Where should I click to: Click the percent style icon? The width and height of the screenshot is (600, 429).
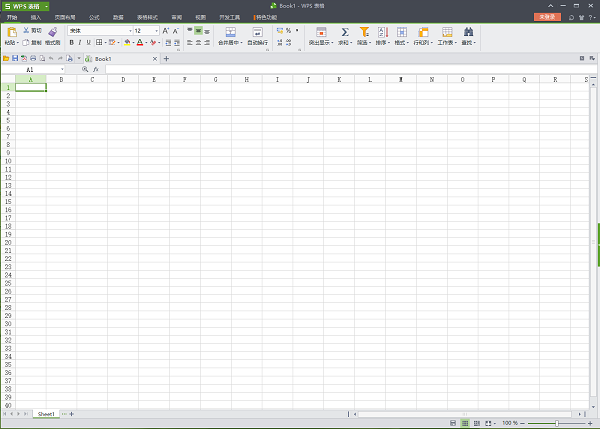(289, 30)
